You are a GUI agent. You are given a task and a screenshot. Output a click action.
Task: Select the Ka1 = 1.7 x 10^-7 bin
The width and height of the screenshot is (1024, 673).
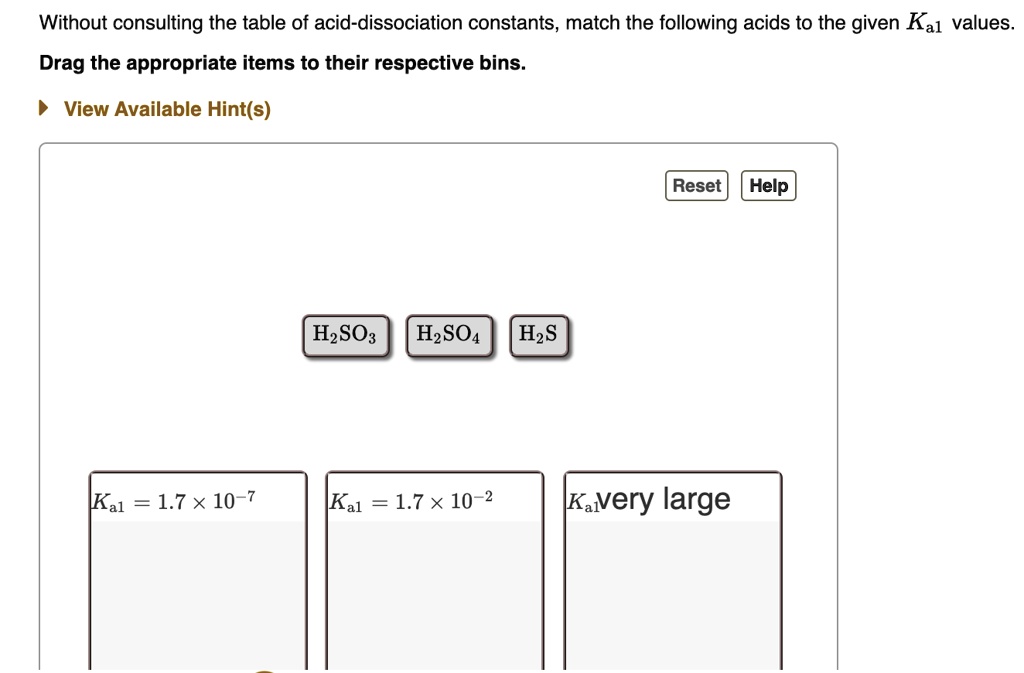pyautogui.click(x=197, y=570)
